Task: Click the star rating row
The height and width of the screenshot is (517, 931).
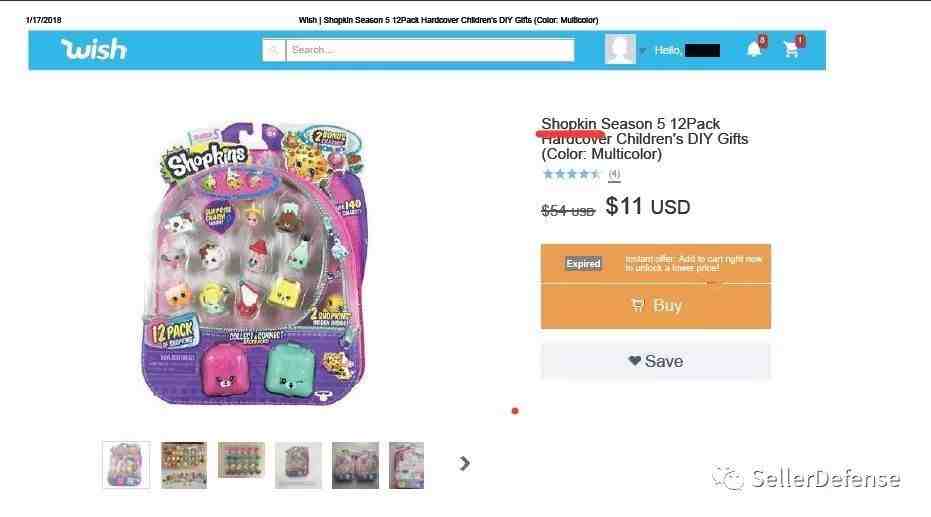Action: pos(572,174)
